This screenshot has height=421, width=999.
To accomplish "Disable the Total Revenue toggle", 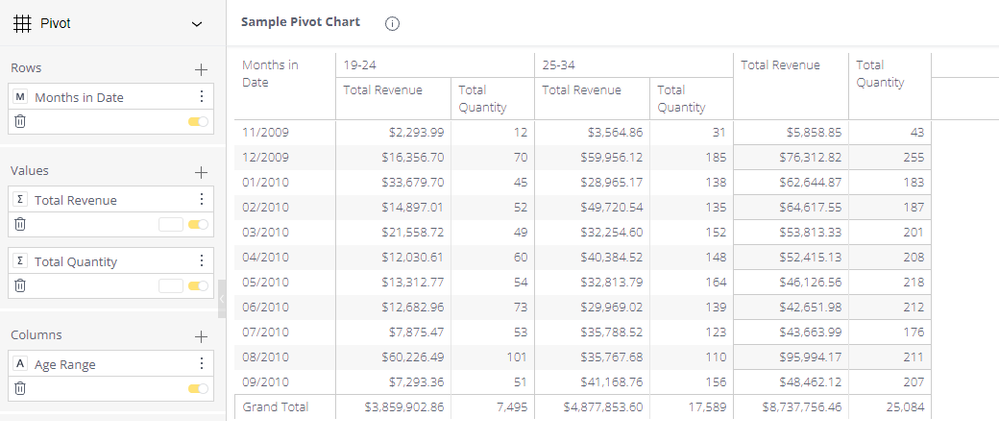I will click(x=198, y=225).
